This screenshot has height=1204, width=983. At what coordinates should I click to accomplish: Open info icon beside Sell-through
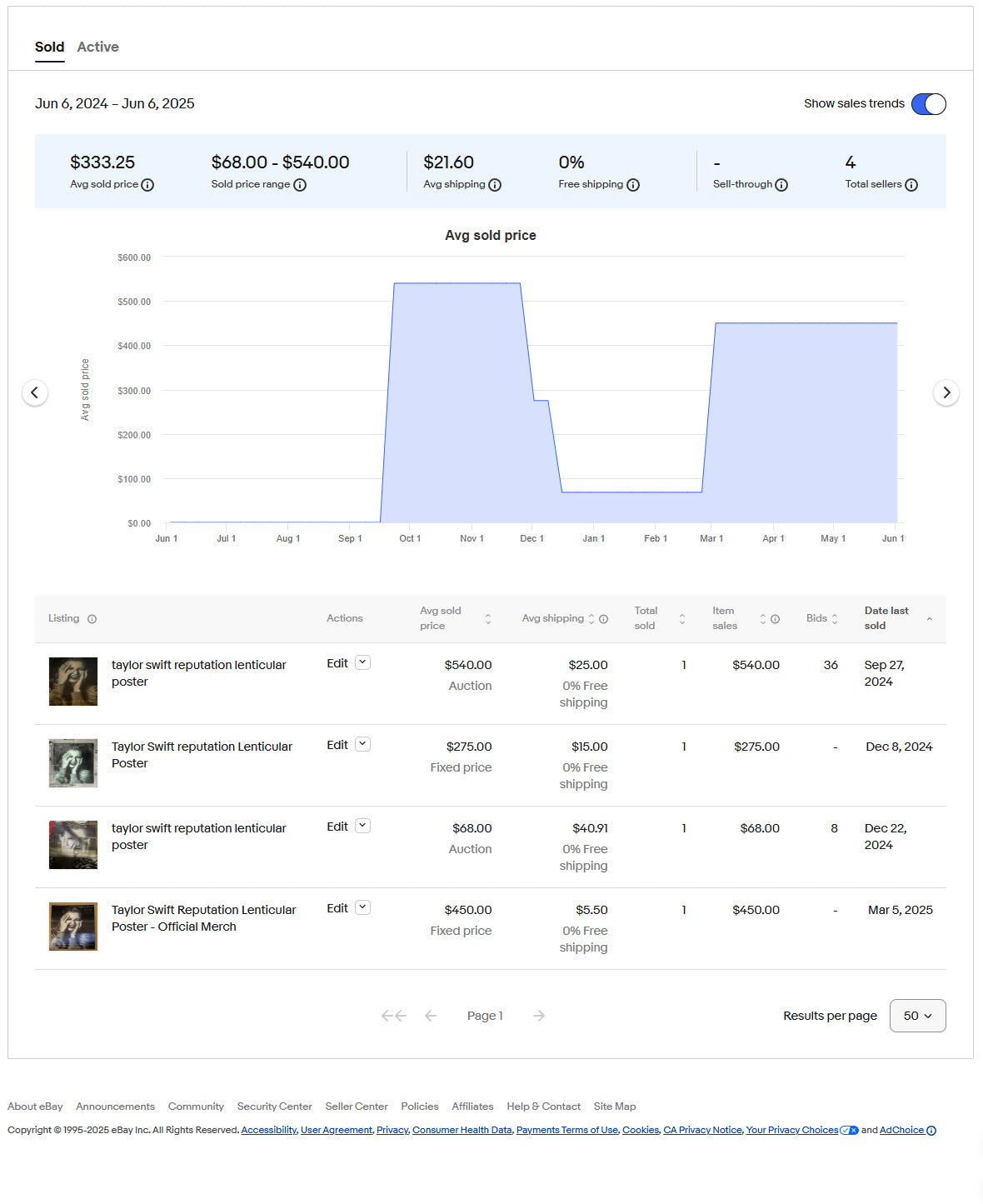781,185
